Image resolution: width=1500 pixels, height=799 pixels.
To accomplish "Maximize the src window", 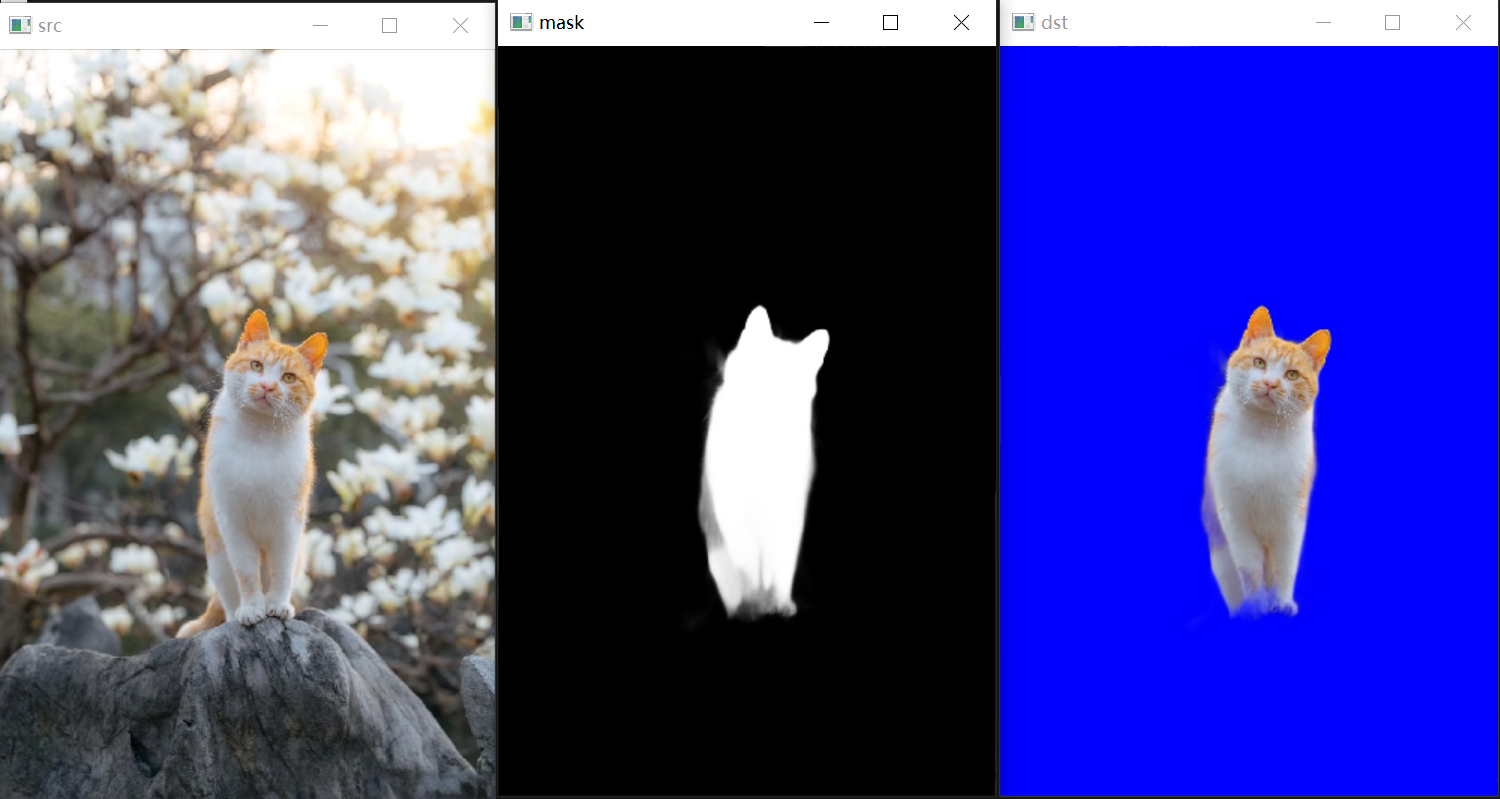I will click(x=390, y=26).
